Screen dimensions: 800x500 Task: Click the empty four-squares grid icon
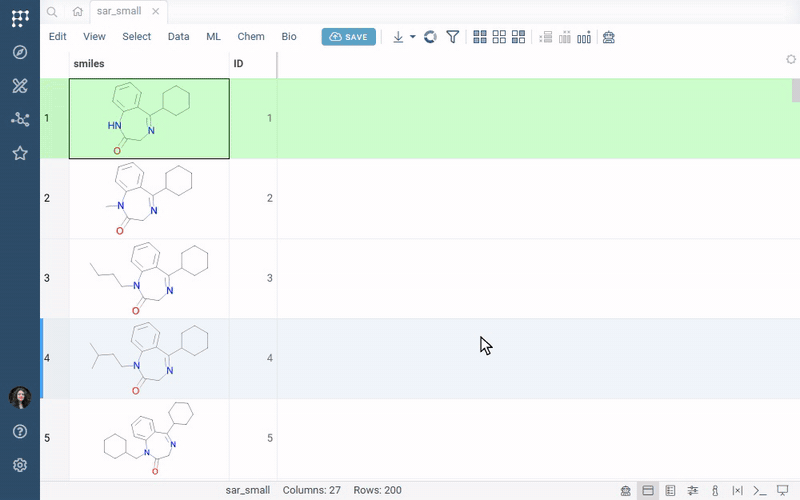pos(499,37)
